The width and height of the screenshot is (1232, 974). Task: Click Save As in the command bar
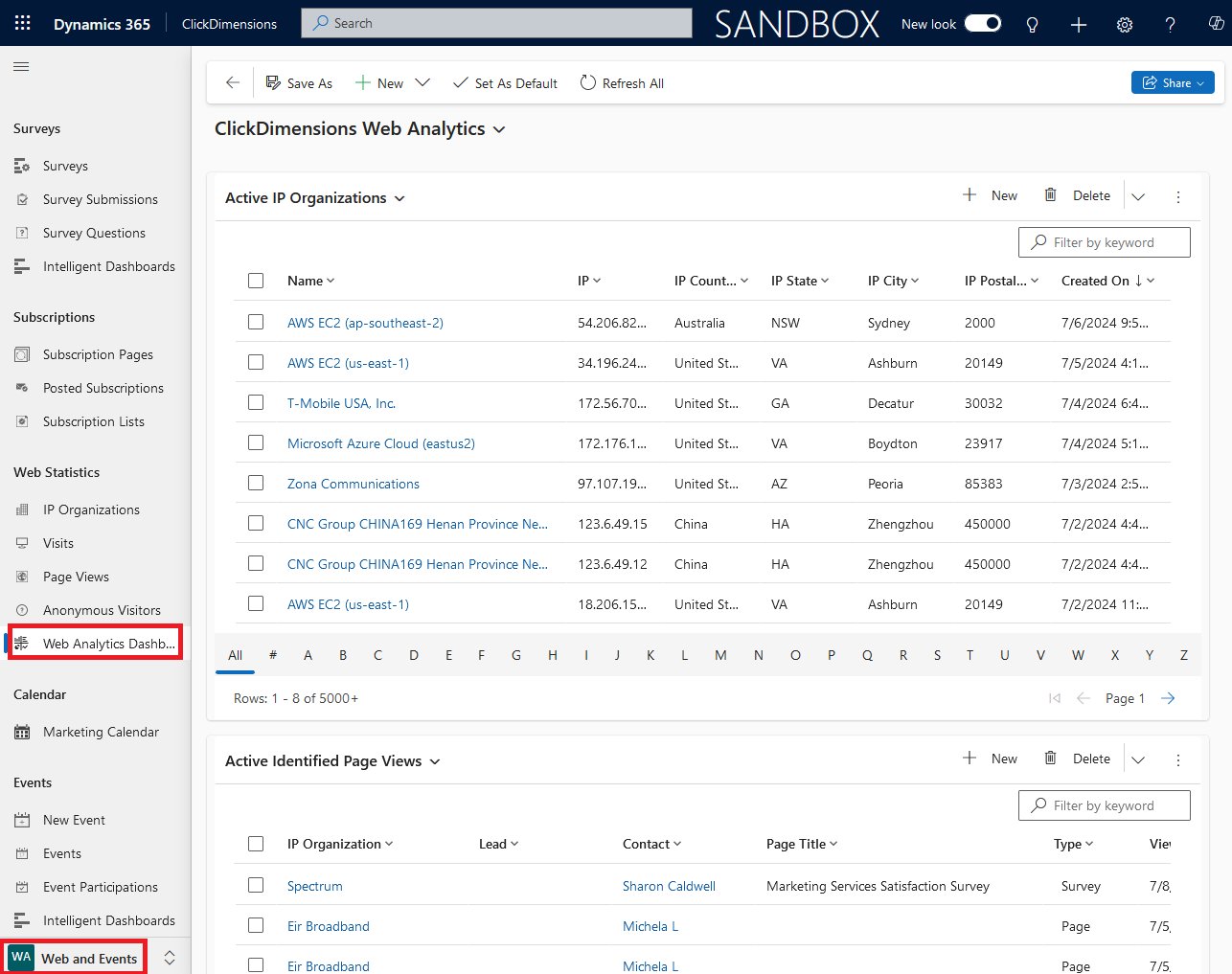click(x=299, y=83)
